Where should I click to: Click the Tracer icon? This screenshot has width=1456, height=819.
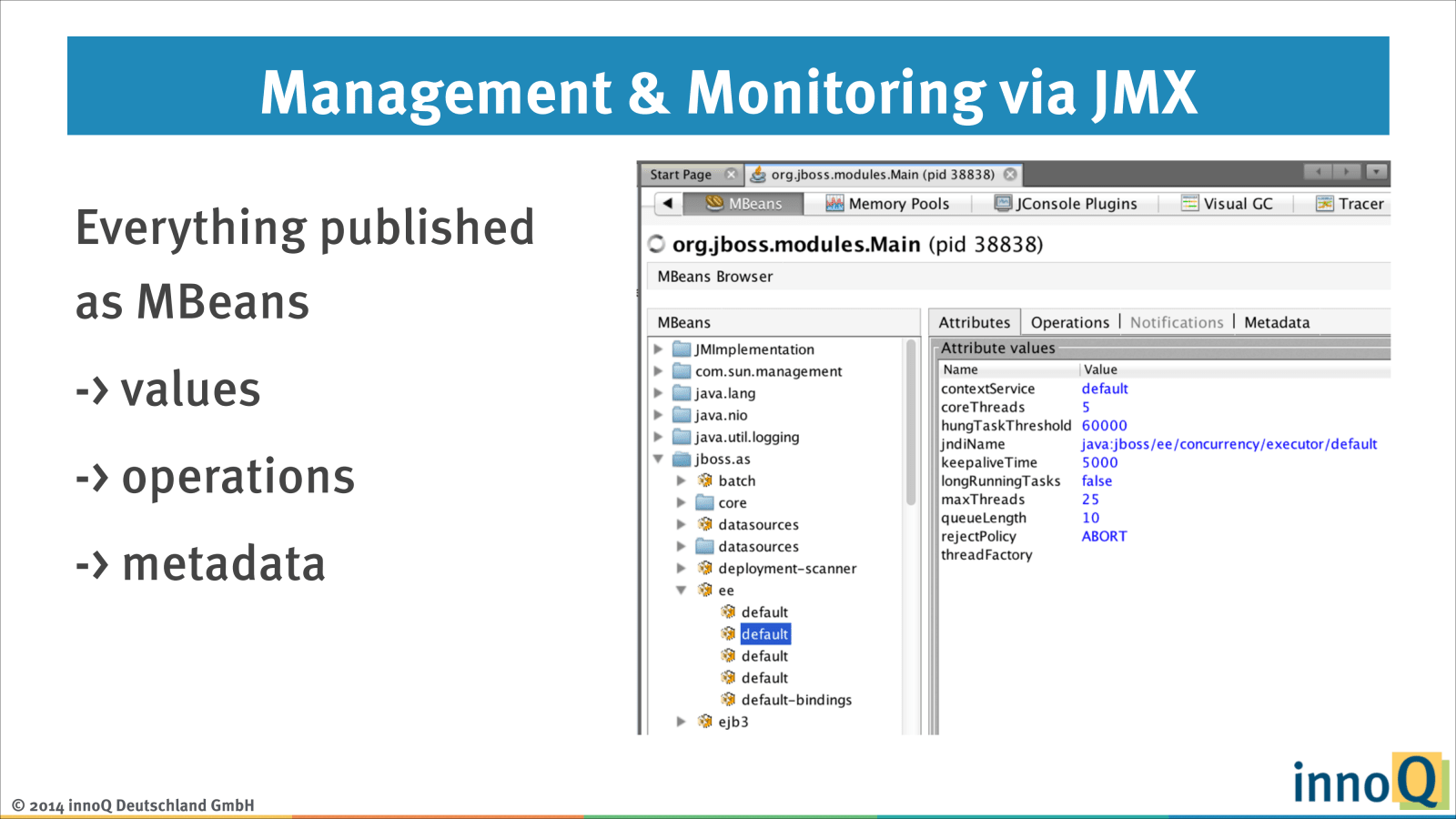(1324, 204)
